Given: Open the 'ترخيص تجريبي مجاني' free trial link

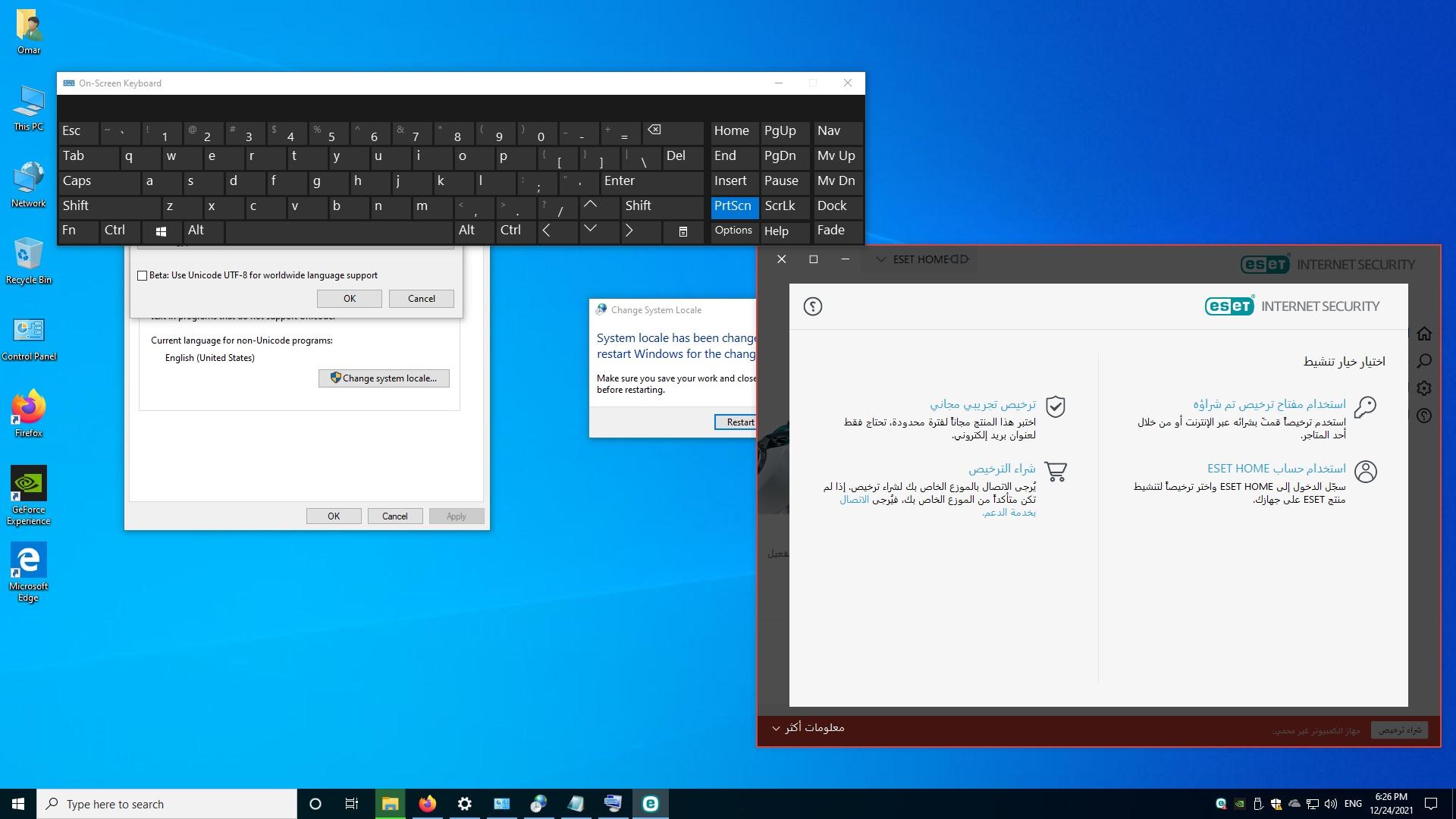Looking at the screenshot, I should coord(983,404).
